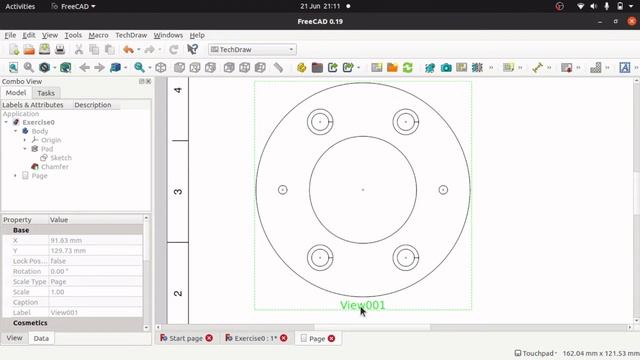Collapse the Exercise0 tree node
The image size is (640, 360).
(x=6, y=122)
